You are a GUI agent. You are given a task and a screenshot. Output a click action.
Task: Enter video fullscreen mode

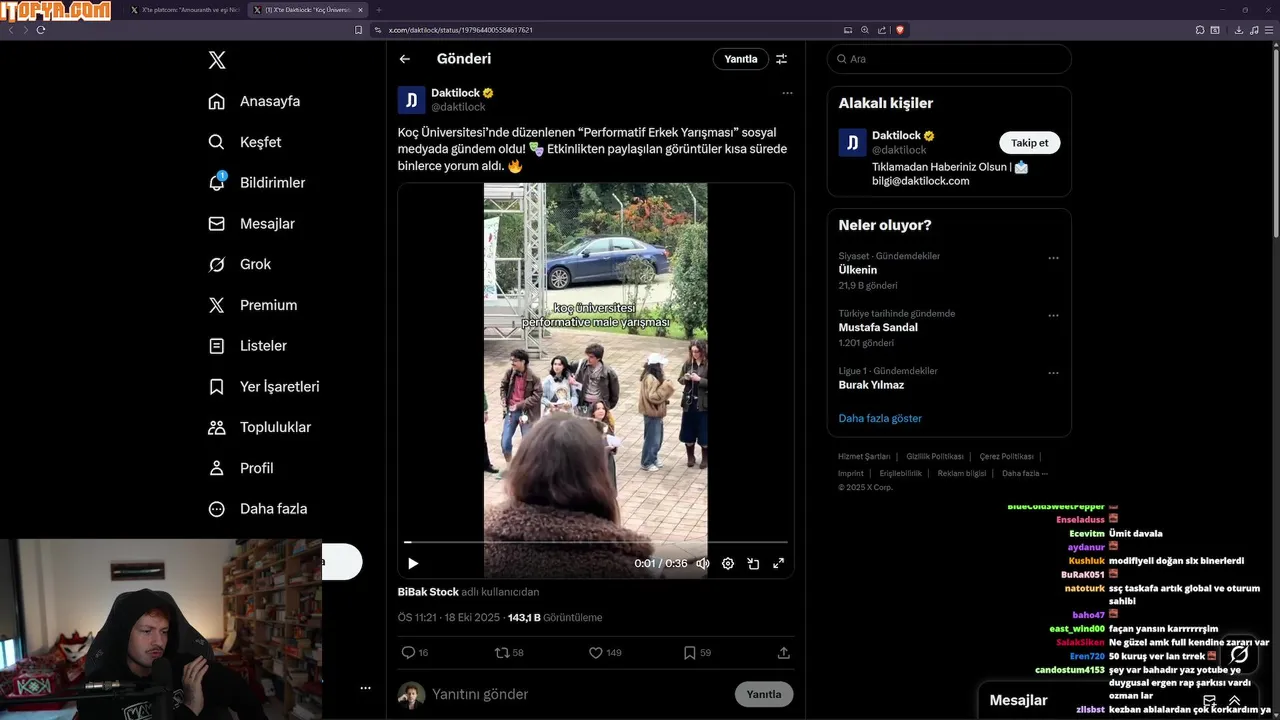[x=778, y=563]
